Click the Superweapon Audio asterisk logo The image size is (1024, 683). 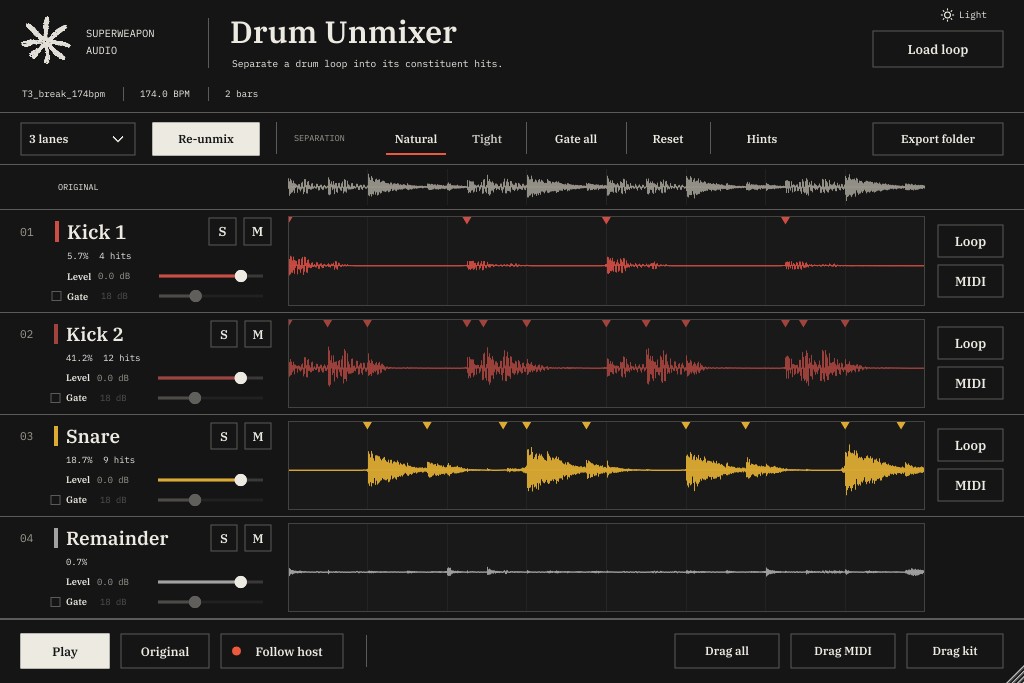point(46,40)
